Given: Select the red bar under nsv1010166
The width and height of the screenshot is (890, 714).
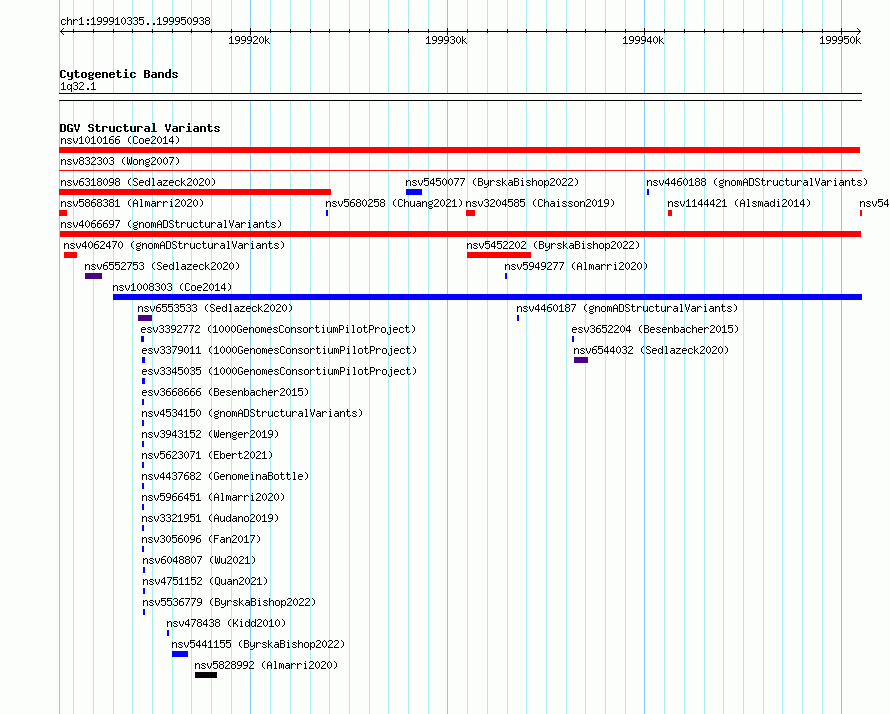Looking at the screenshot, I should (x=460, y=150).
